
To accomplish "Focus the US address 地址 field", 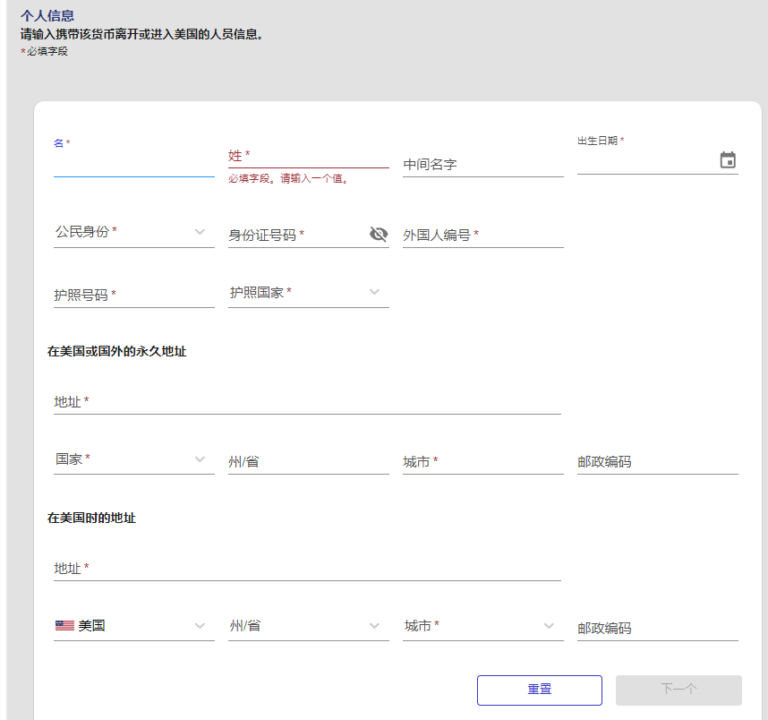I will (x=307, y=569).
